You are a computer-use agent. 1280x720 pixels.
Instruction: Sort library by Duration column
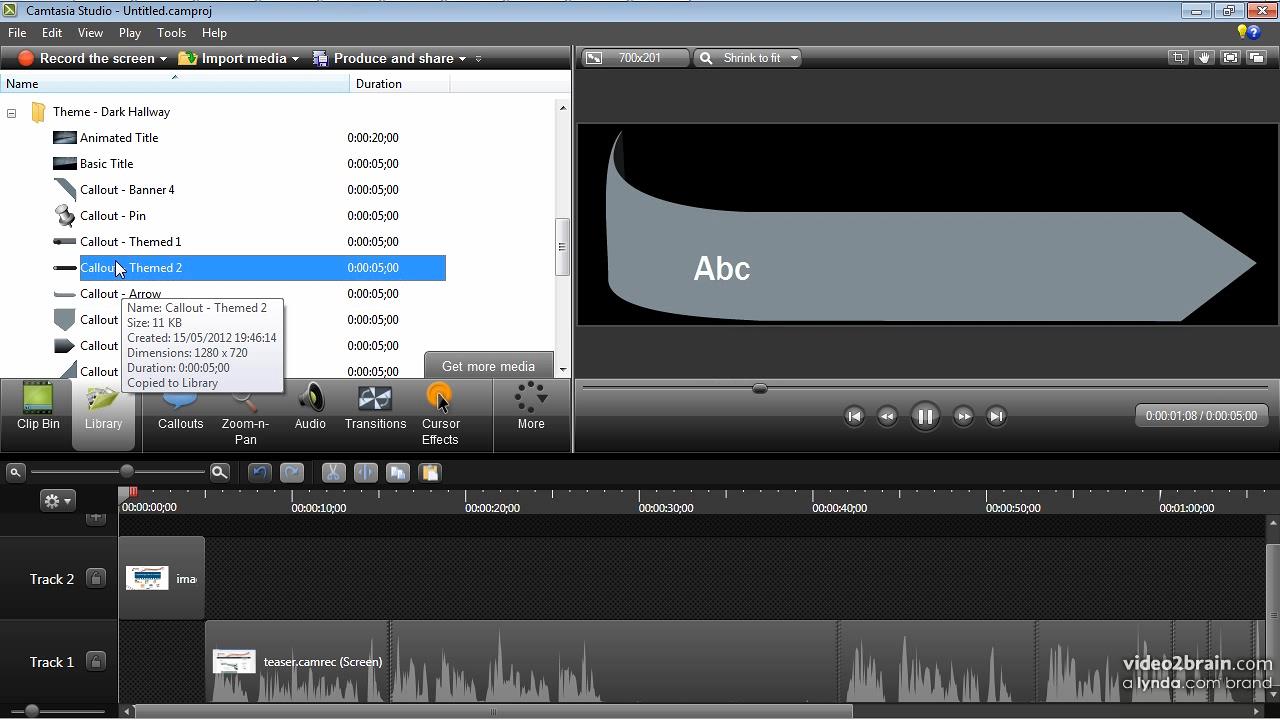400,84
